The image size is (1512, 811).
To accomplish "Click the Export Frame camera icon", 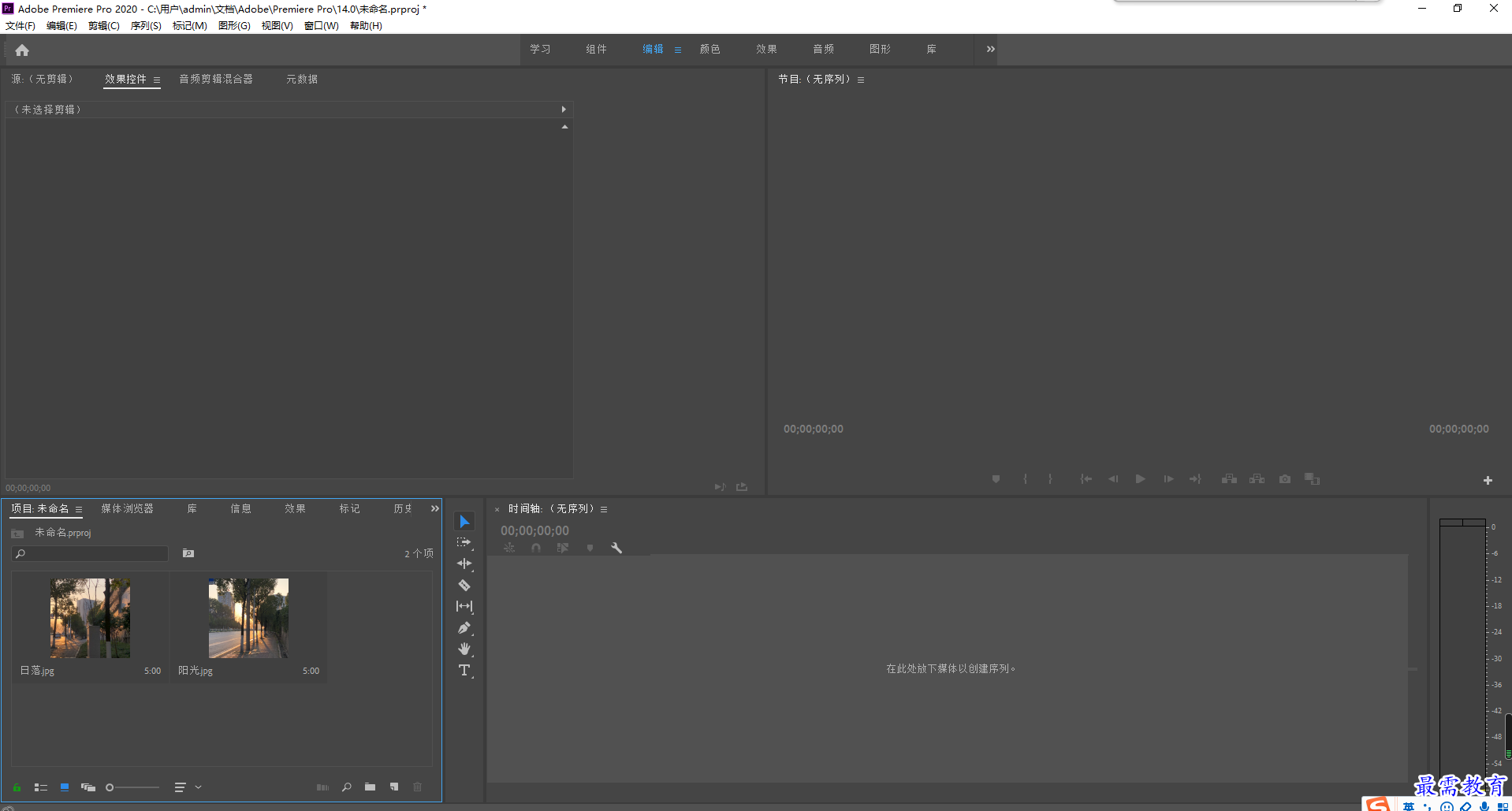I will click(x=1285, y=478).
